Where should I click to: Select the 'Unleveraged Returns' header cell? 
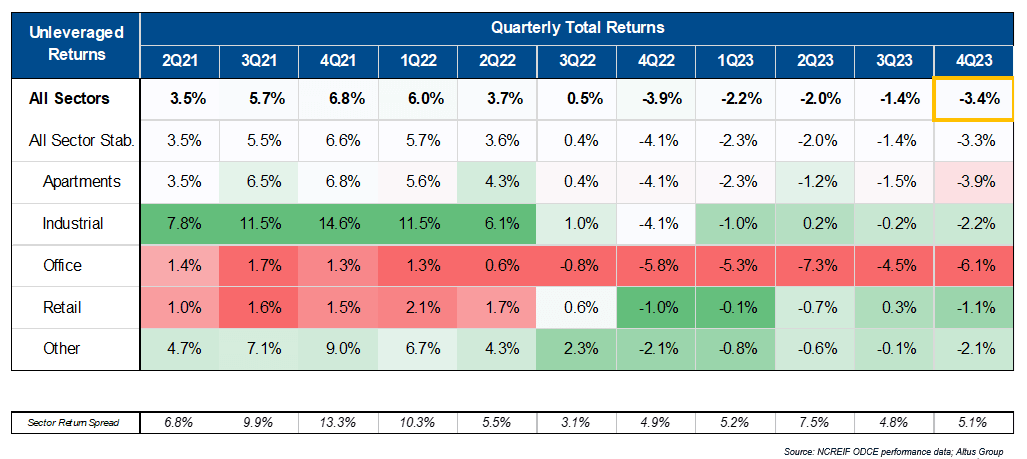[x=75, y=44]
